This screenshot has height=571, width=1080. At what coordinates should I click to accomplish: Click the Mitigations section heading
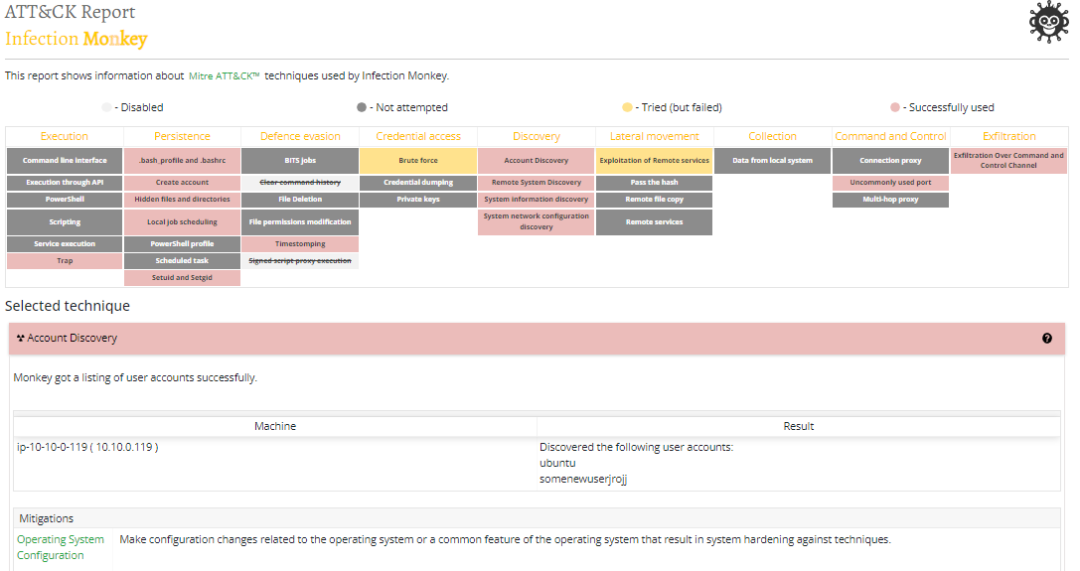click(x=46, y=519)
